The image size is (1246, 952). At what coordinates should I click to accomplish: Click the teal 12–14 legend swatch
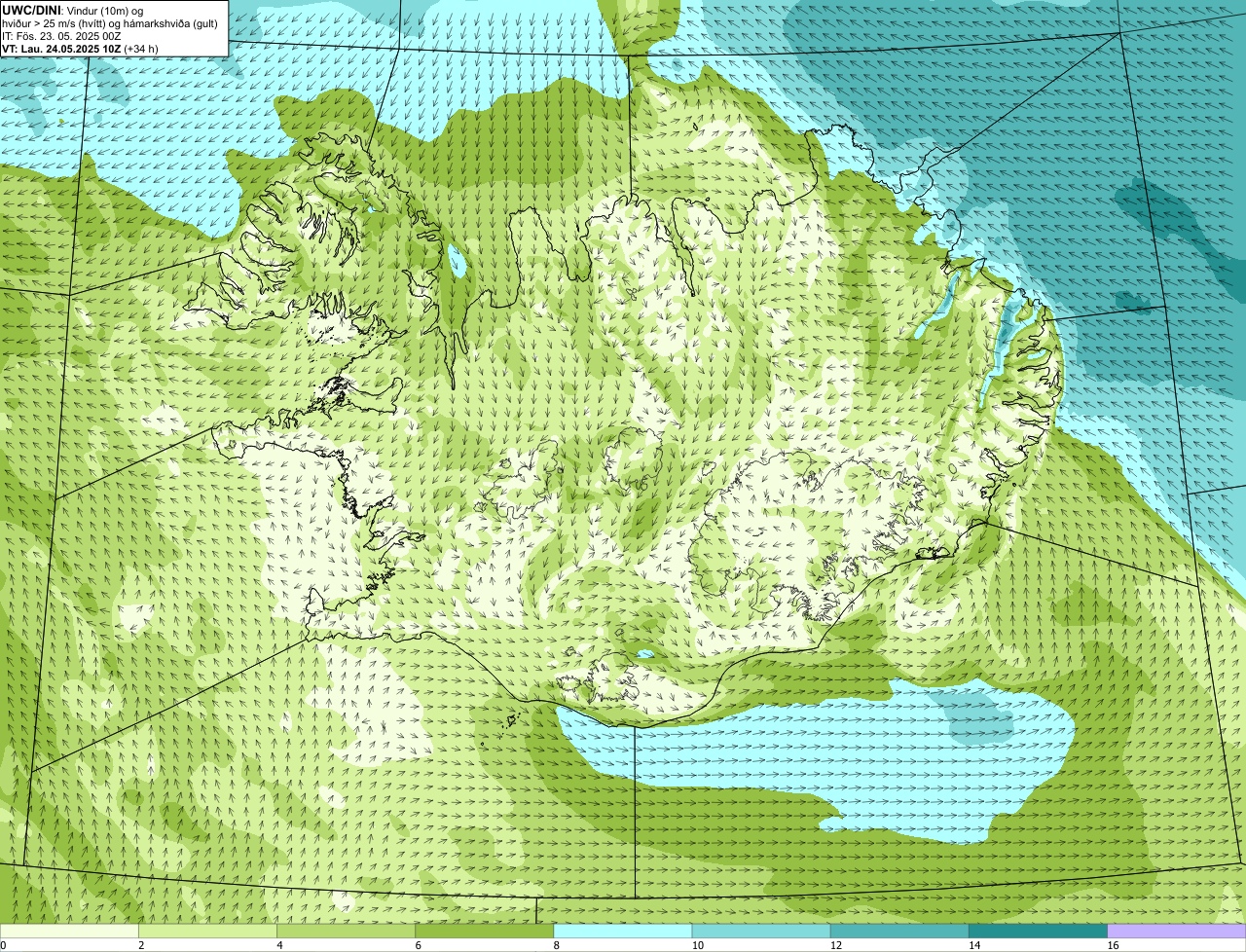pos(899,932)
